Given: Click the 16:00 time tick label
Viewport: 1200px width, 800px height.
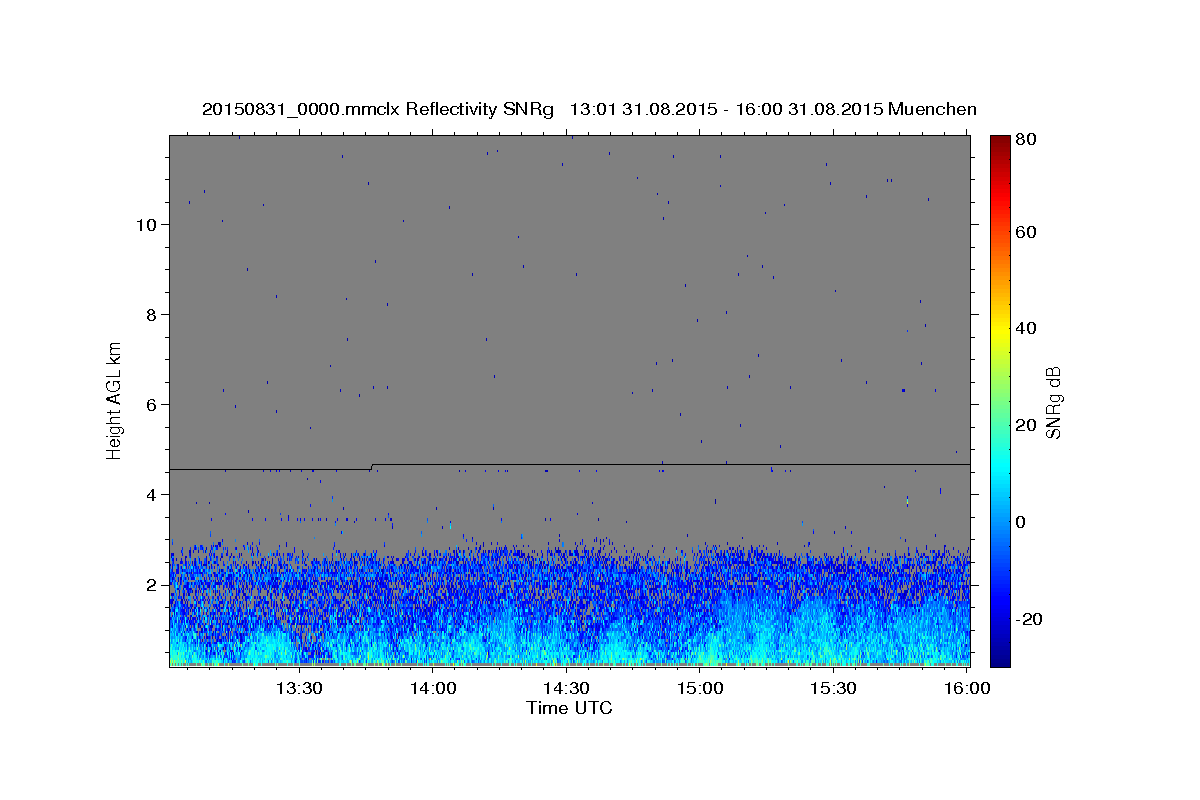Looking at the screenshot, I should 967,689.
